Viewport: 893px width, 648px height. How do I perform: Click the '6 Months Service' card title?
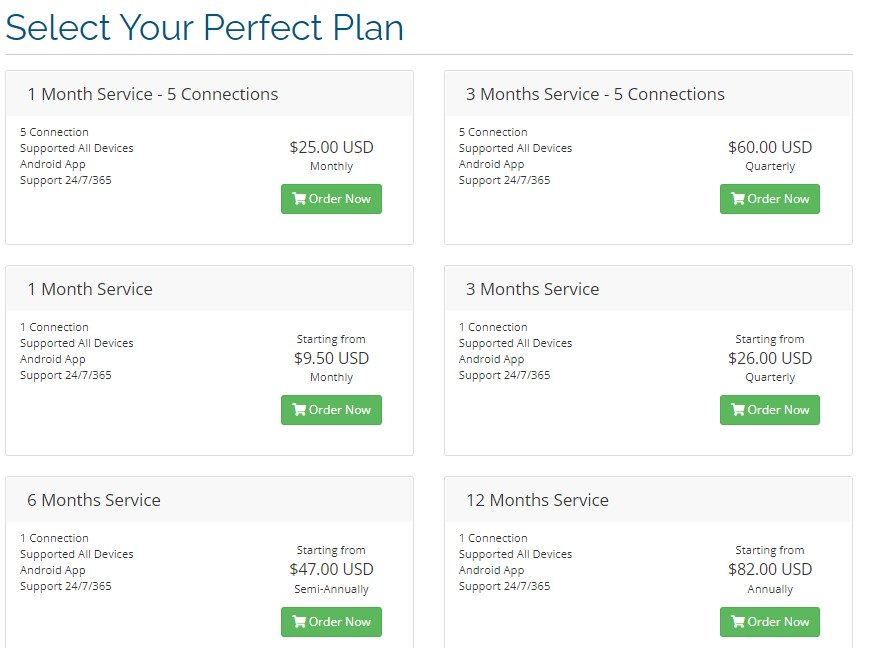pos(94,500)
